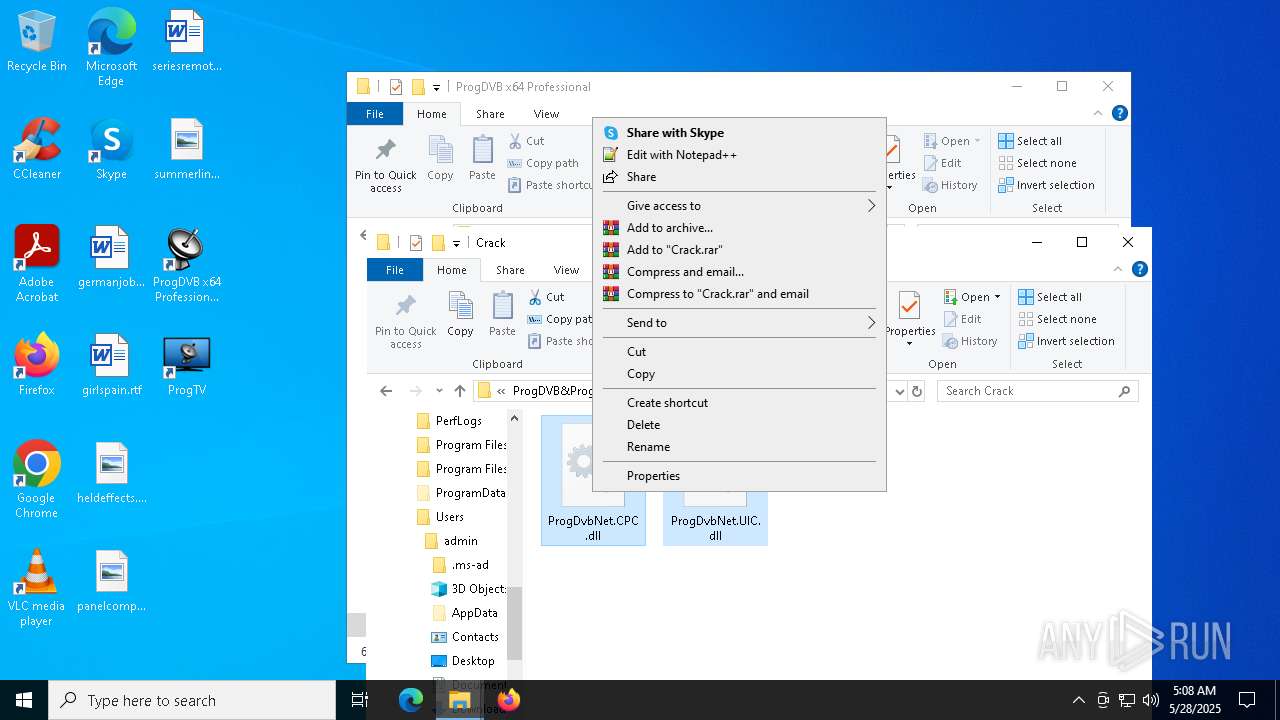The image size is (1280, 720).
Task: Click Select none in Crack window ribbon
Action: (1057, 319)
